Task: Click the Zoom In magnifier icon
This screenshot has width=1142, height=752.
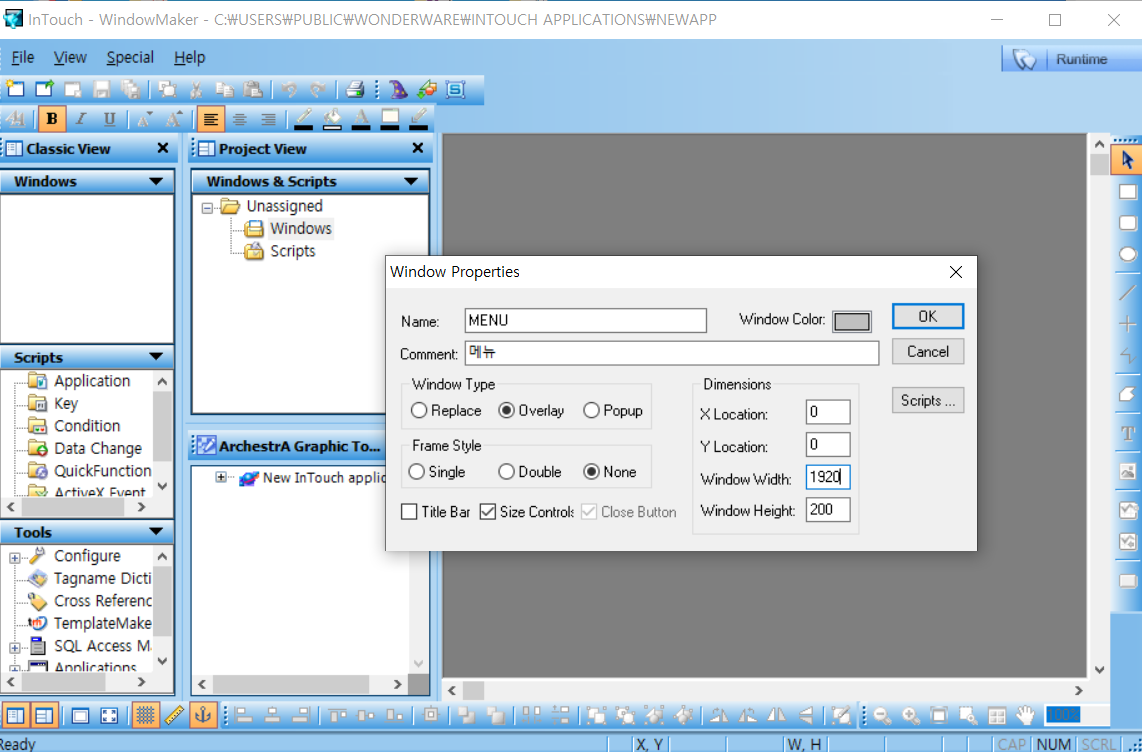Action: (911, 716)
